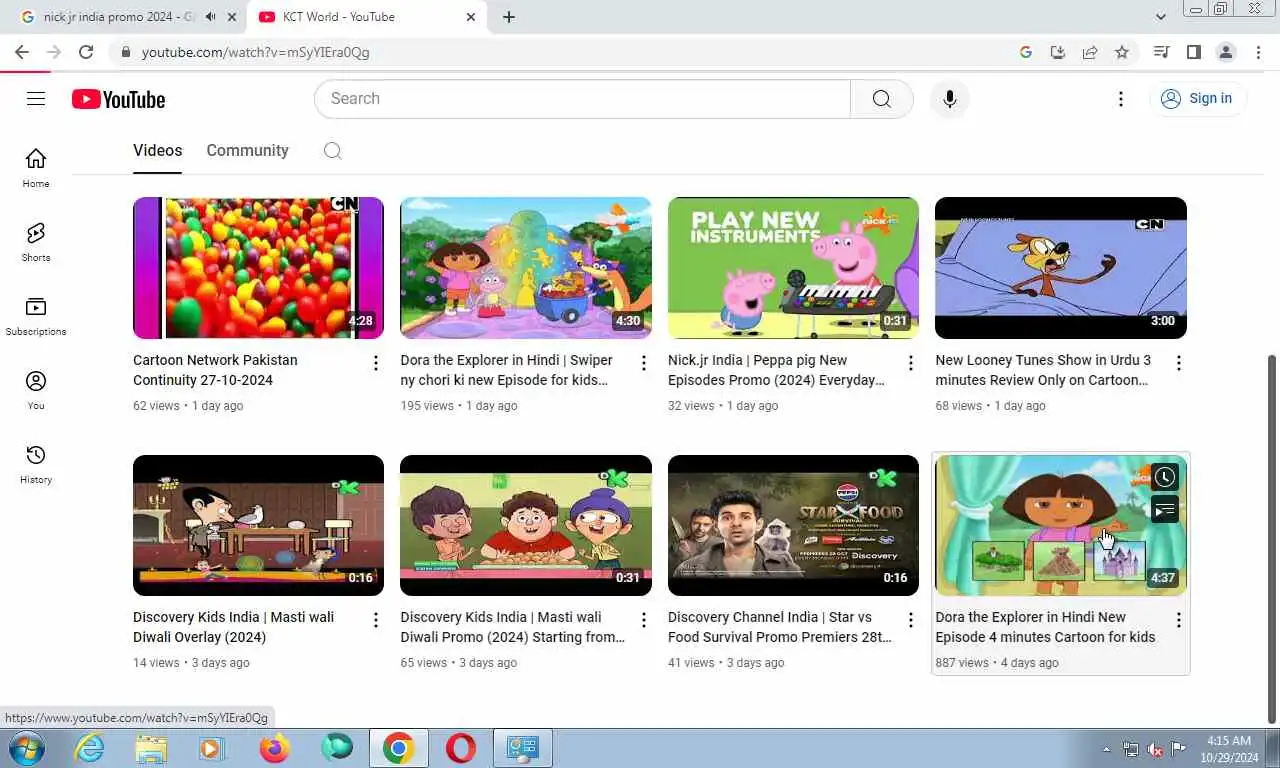Viewport: 1280px width, 768px height.
Task: Open the Chrome tab search chevron
Action: click(x=1160, y=17)
